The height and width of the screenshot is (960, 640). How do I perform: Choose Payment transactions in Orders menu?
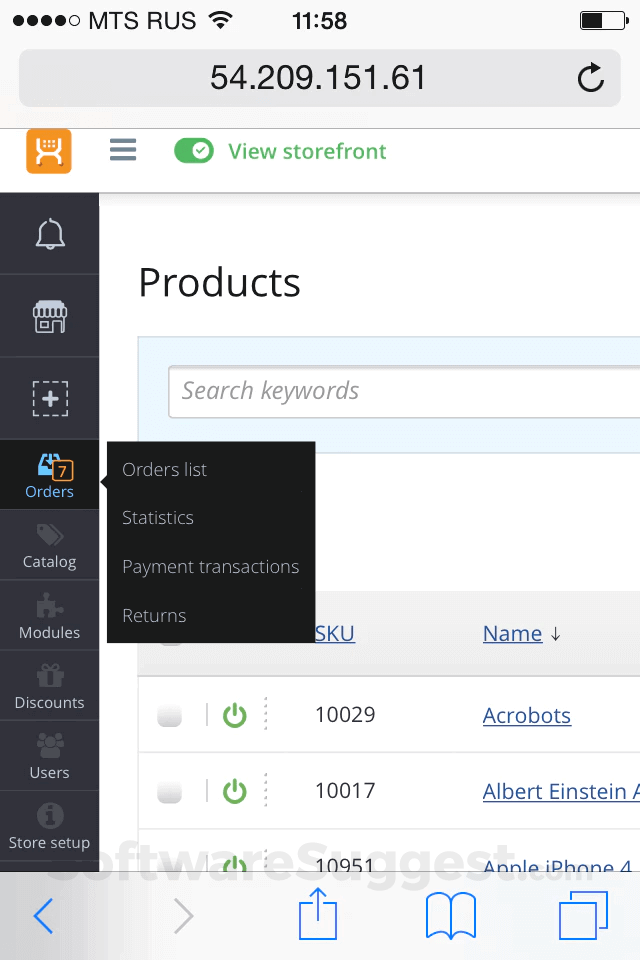click(x=210, y=567)
